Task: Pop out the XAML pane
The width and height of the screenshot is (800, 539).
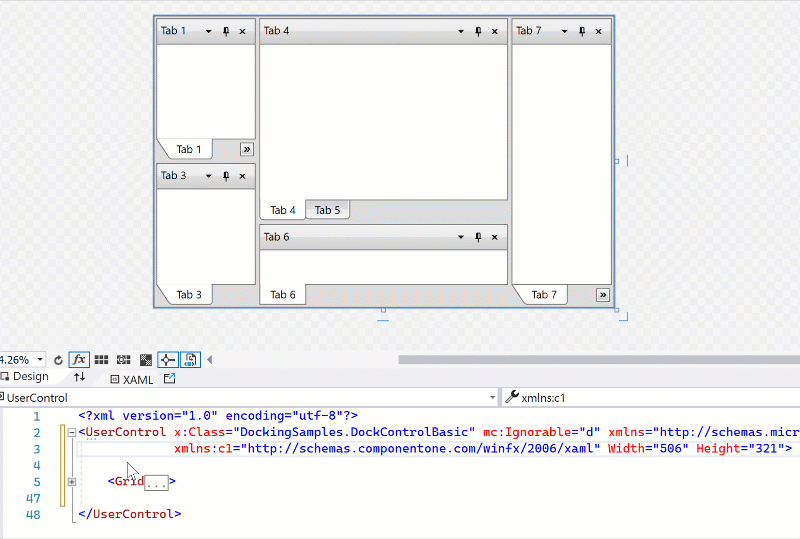Action: tap(169, 378)
